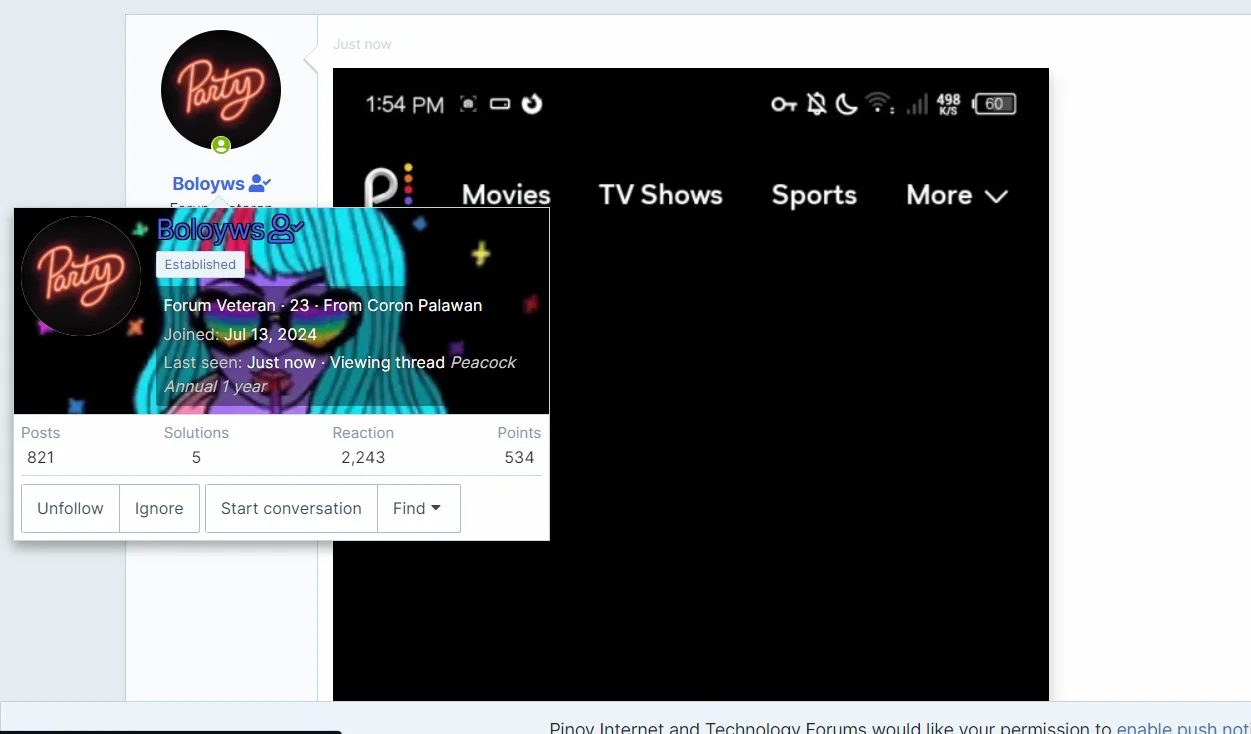Click the circular sync icon in status bar

click(x=532, y=104)
